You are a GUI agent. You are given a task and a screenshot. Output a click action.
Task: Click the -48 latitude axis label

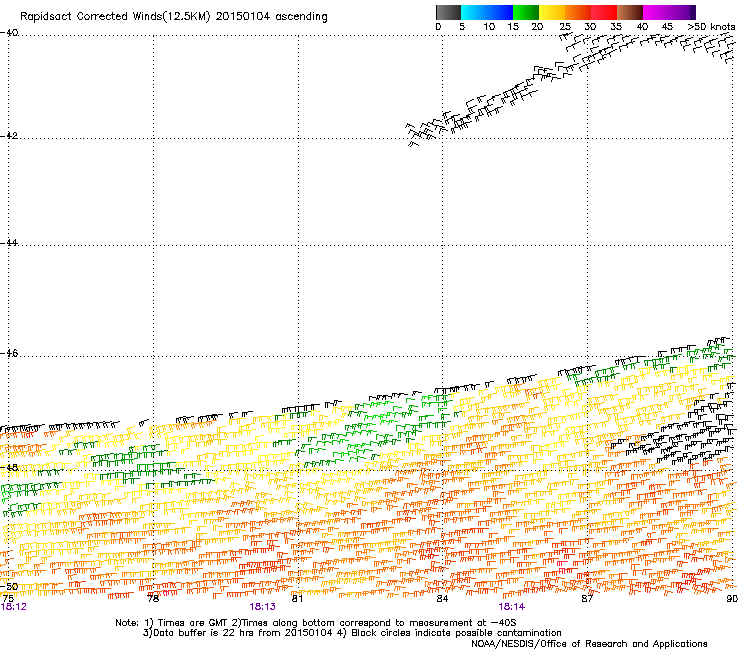click(9, 467)
